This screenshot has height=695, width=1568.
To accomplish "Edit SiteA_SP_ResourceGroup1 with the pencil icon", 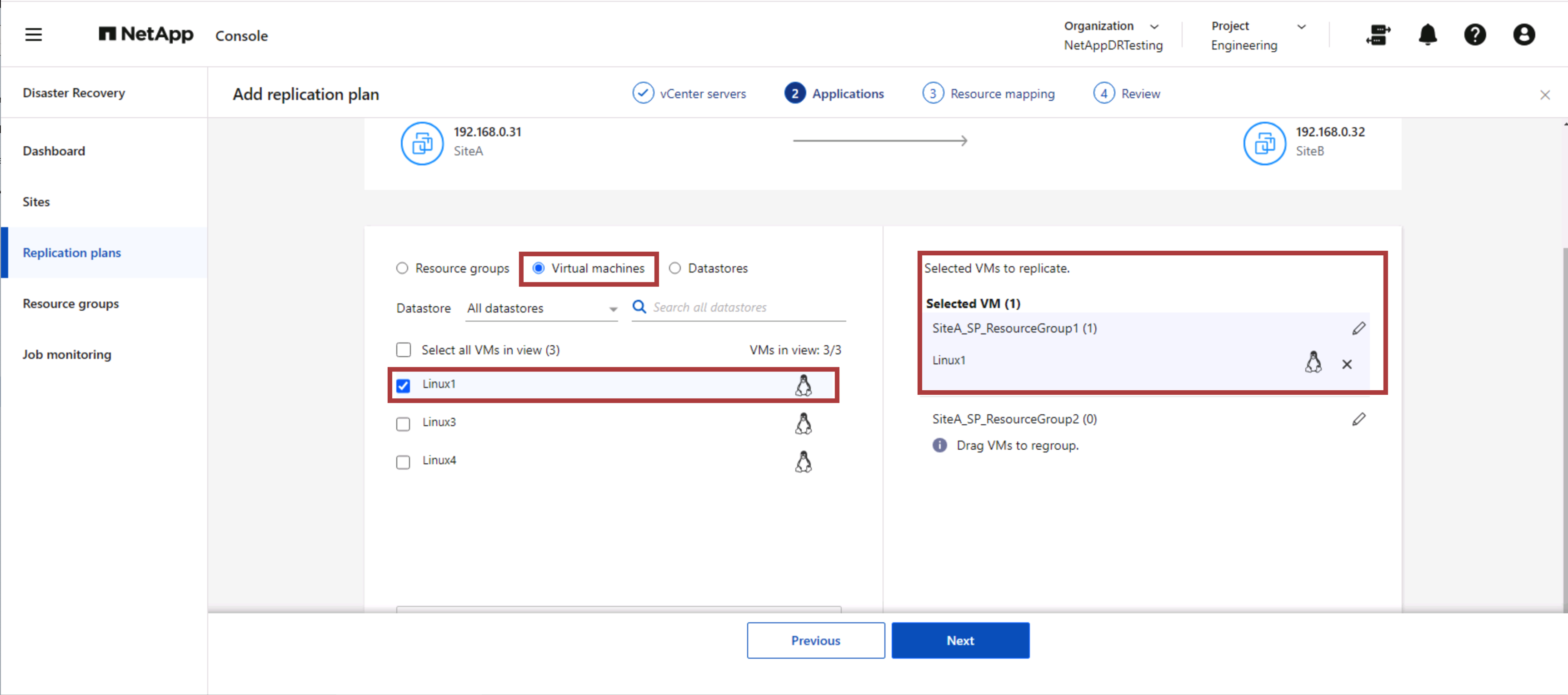I will click(1359, 328).
